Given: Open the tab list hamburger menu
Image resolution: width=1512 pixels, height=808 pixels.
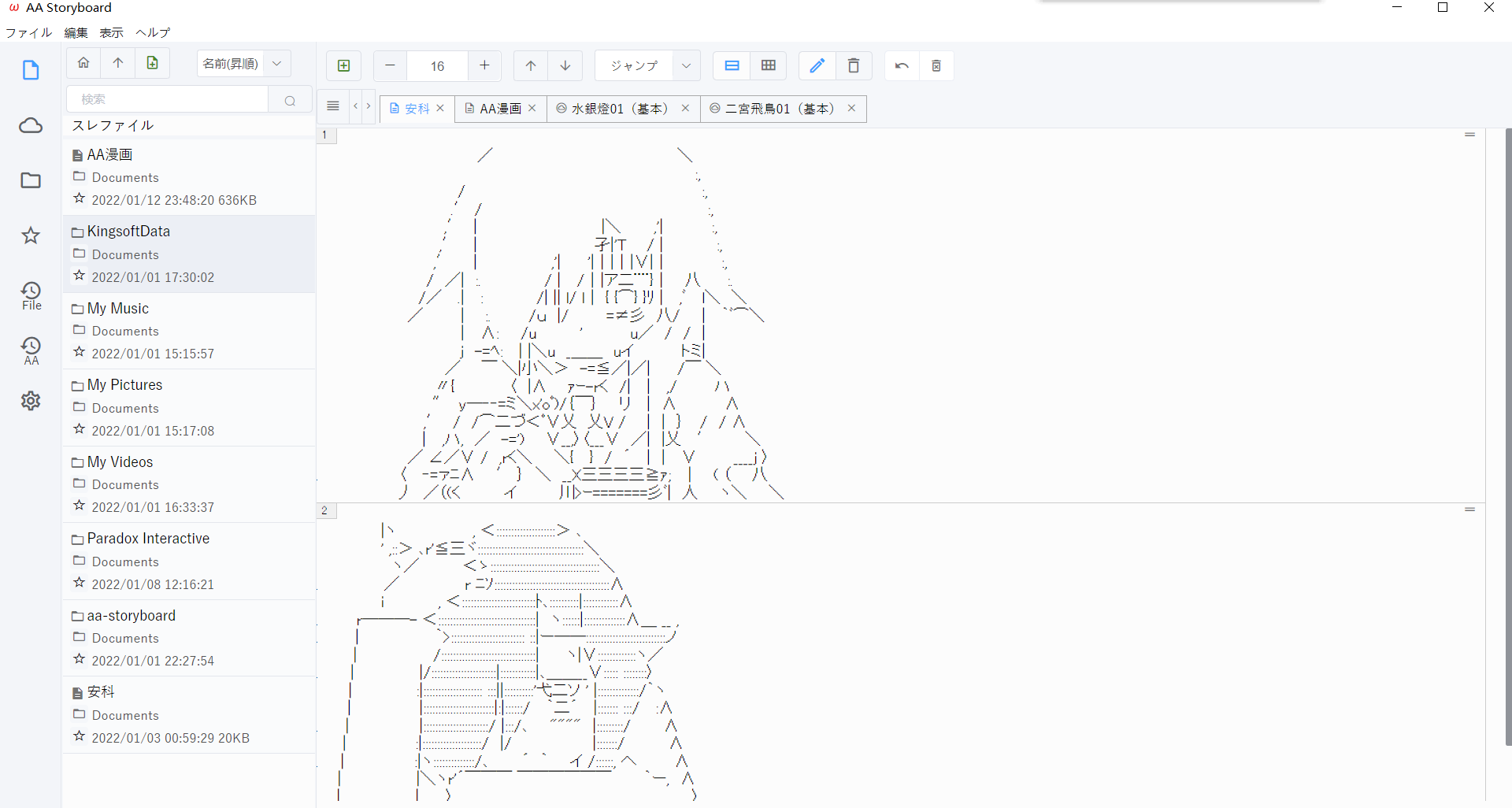Looking at the screenshot, I should click(x=333, y=106).
